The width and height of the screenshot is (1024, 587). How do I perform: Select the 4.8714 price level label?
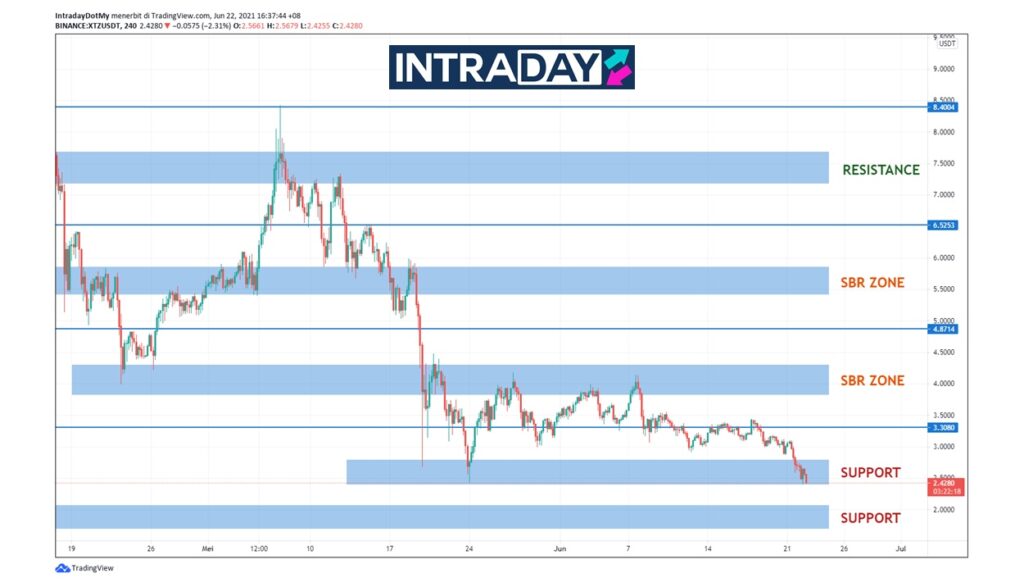point(943,329)
